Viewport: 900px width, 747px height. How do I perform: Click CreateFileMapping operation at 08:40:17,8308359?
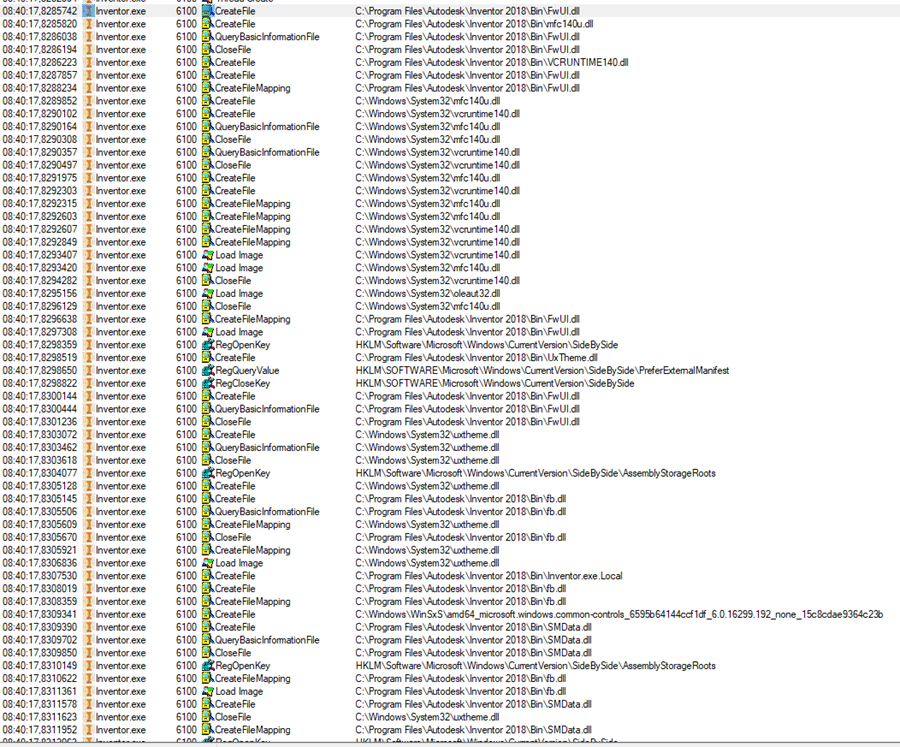253,601
